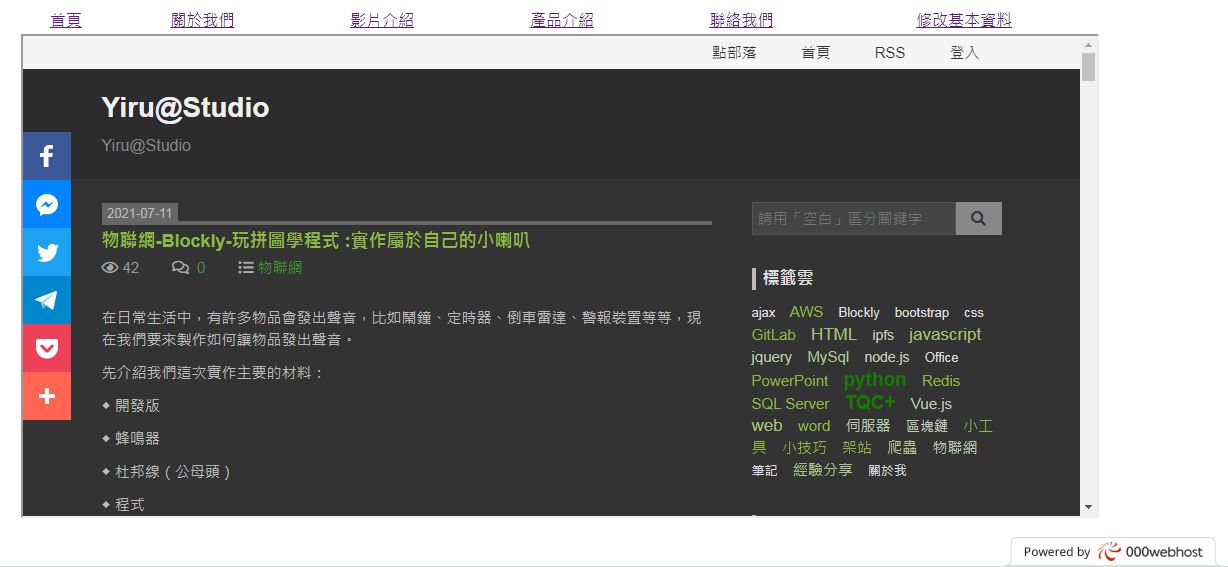Viewport: 1228px width, 567px height.
Task: Select the node.js tag
Action: pos(887,357)
